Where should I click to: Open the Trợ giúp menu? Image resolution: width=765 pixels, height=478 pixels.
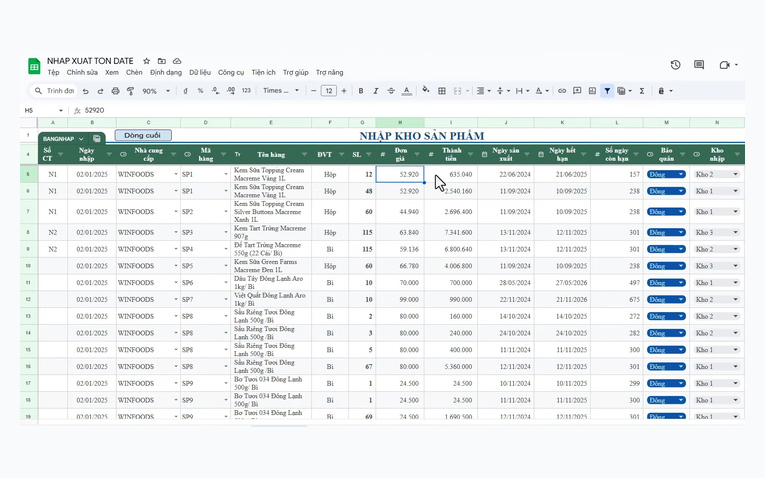(x=296, y=72)
